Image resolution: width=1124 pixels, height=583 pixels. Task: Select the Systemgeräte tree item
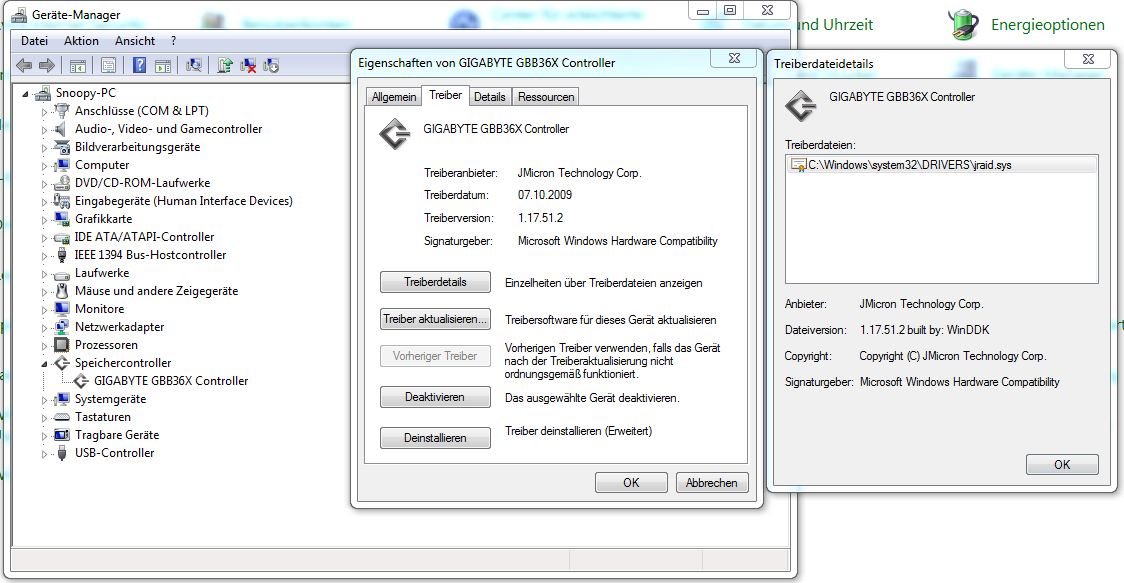[x=110, y=399]
